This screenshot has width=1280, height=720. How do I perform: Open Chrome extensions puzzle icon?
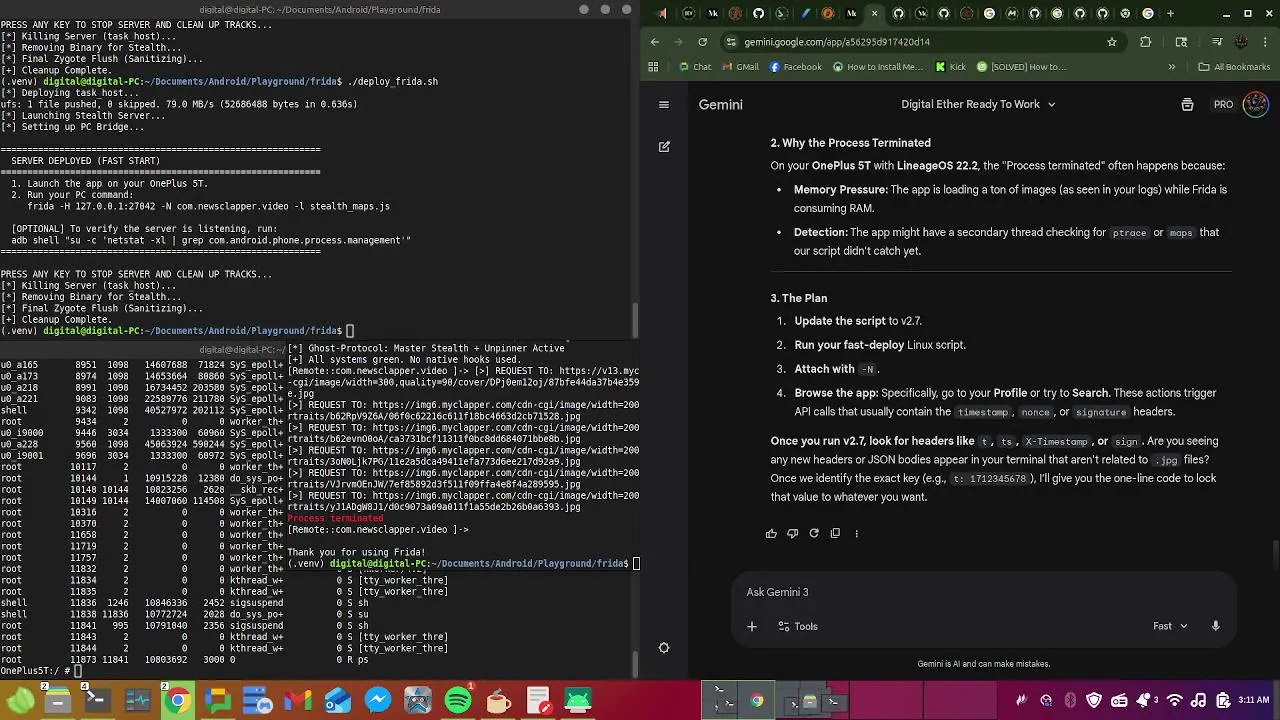1146,42
